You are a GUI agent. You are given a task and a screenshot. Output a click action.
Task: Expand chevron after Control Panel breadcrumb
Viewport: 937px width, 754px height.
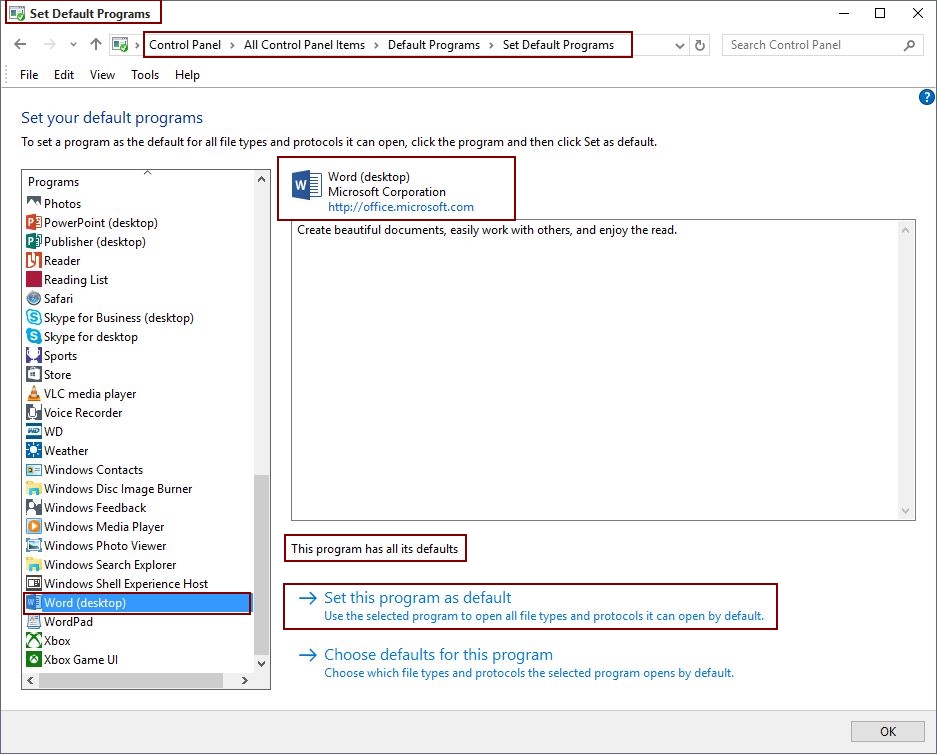pyautogui.click(x=232, y=45)
